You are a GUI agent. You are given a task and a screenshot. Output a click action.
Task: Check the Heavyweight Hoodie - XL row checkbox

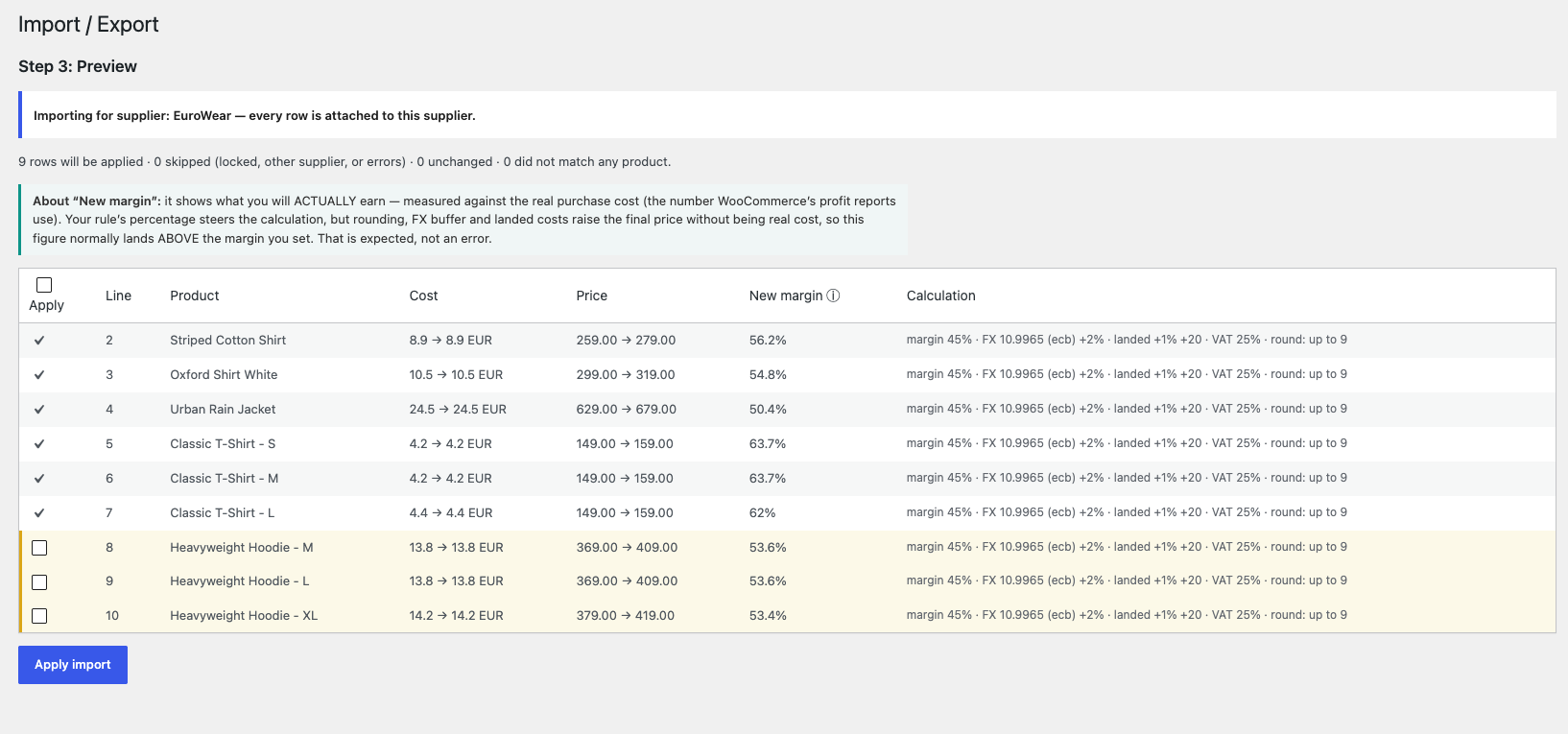click(39, 616)
